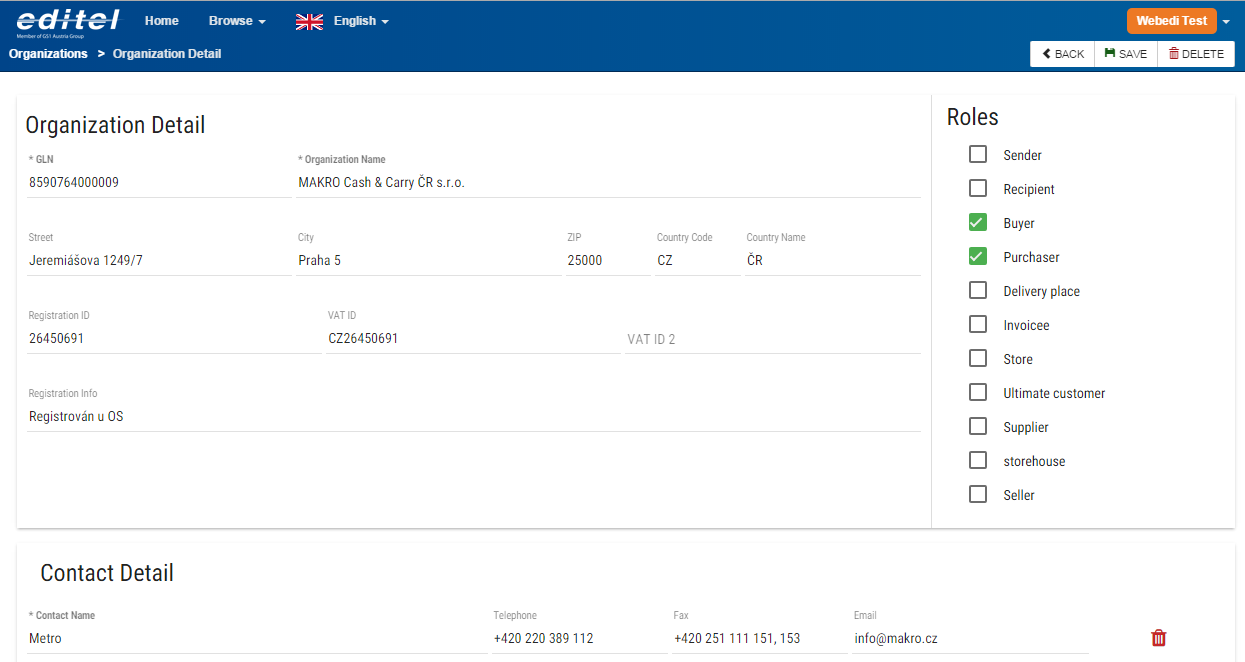This screenshot has height=662, width=1245.
Task: Edit the GLN field 8590764000009
Action: pyautogui.click(x=159, y=183)
